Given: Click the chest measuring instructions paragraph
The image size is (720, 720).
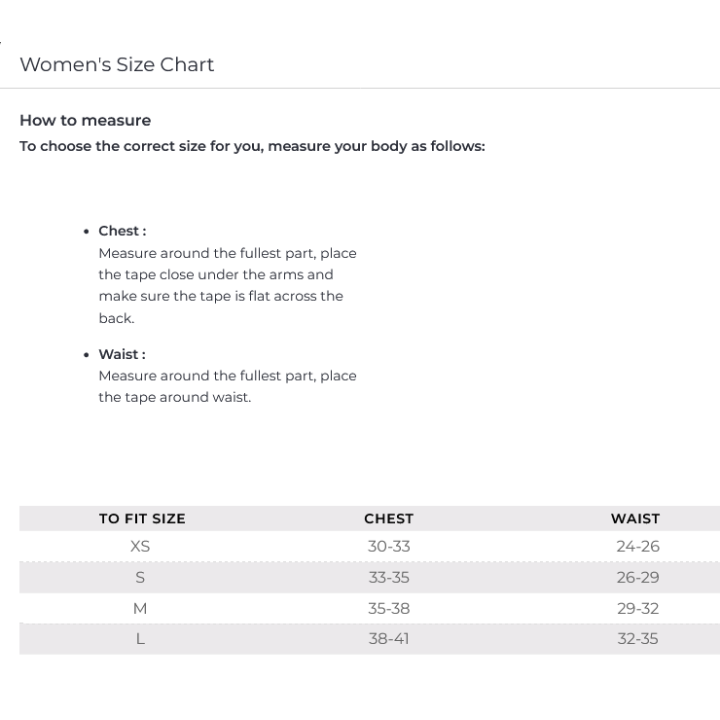Looking at the screenshot, I should [227, 285].
